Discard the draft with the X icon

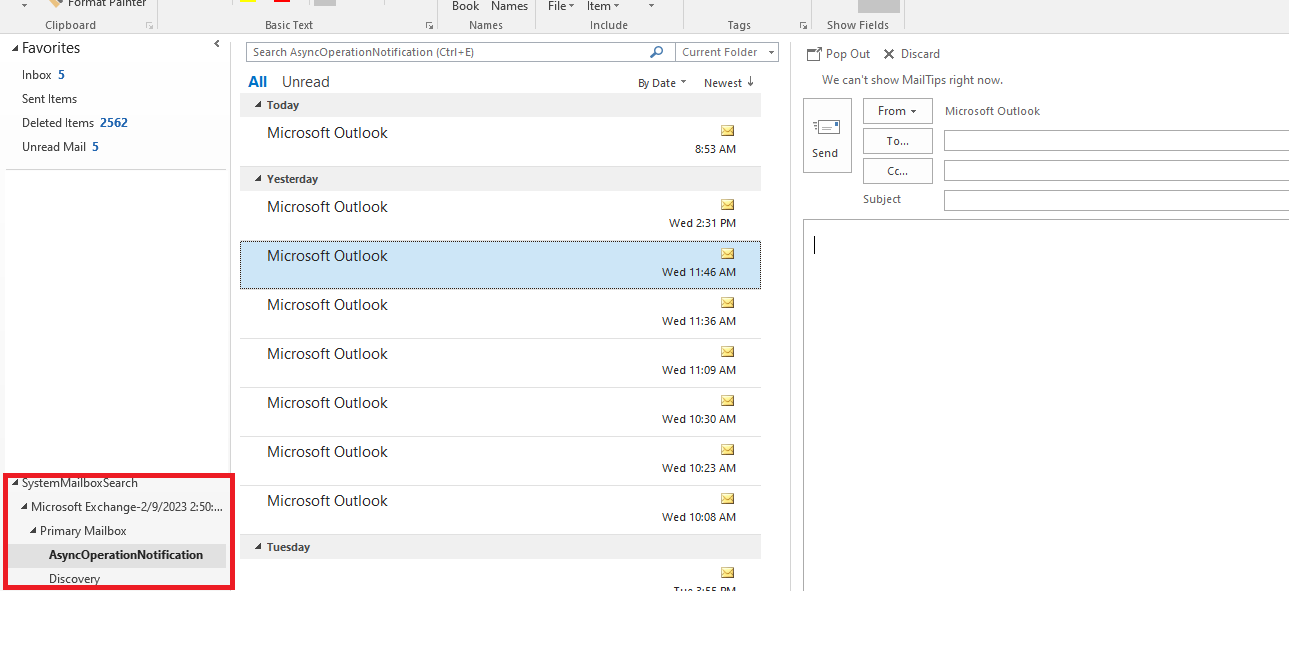pos(911,54)
